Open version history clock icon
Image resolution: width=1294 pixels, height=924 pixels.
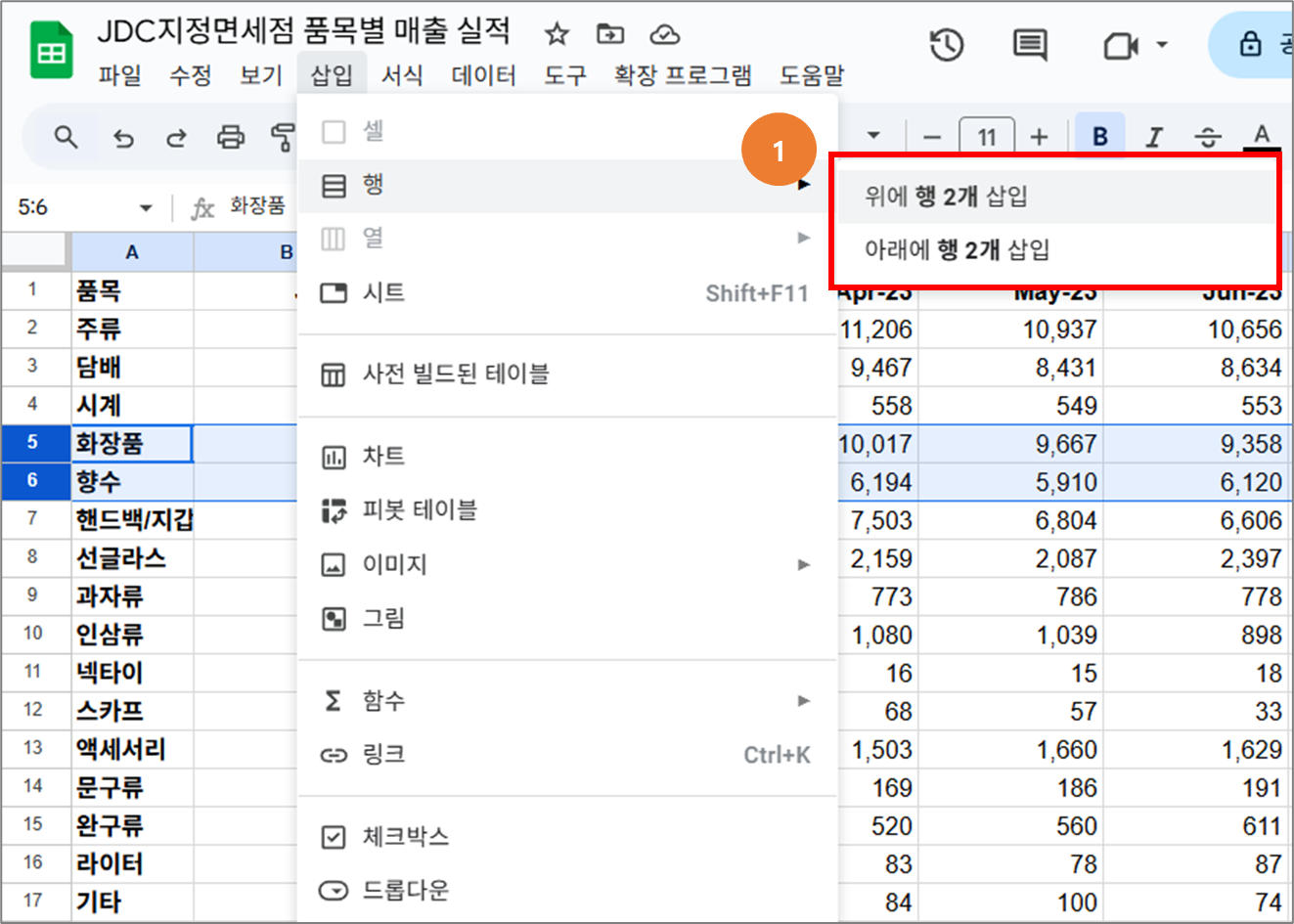[x=947, y=45]
